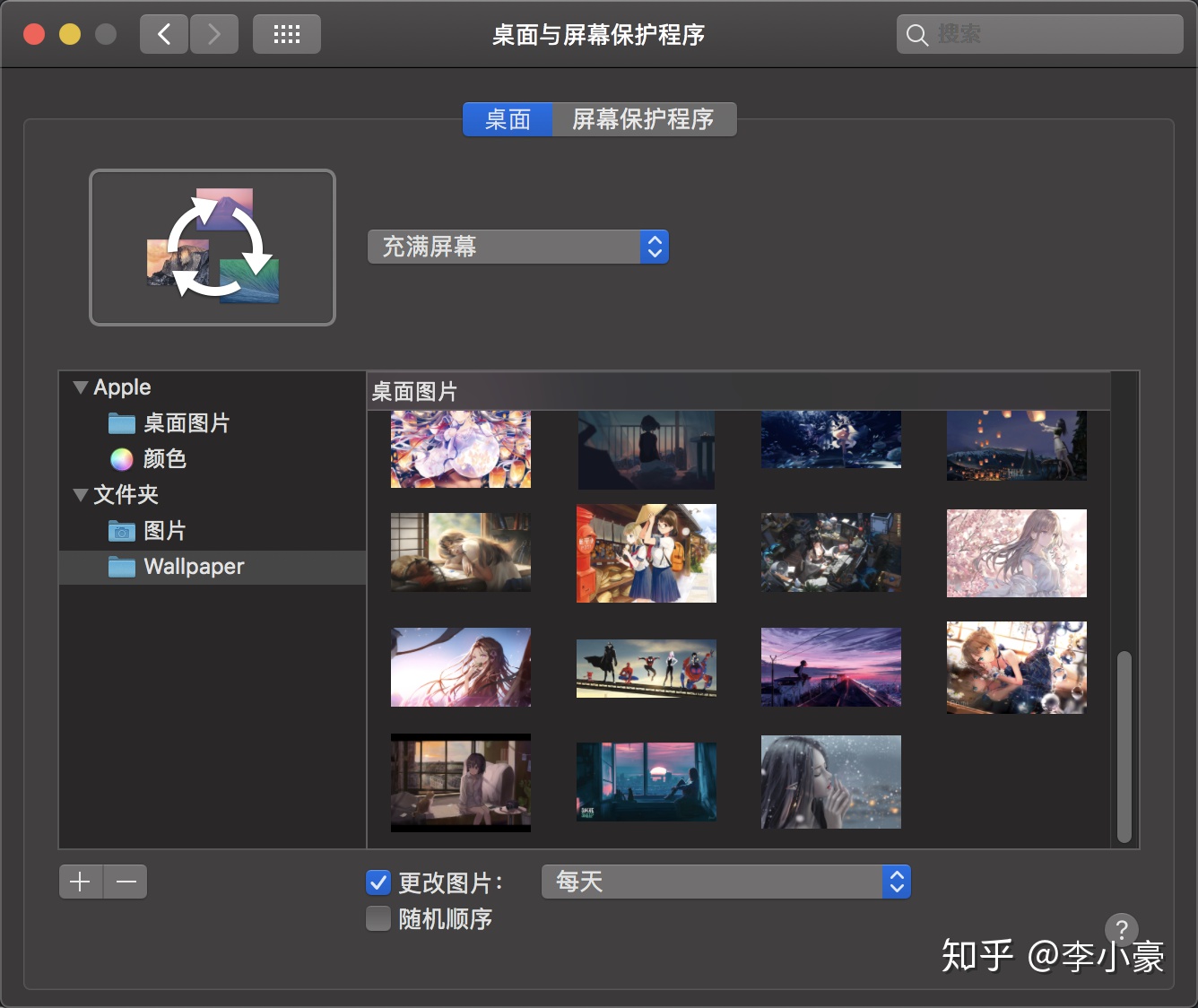Uncheck the 更改图片 checkbox
This screenshot has width=1198, height=1008.
(378, 882)
